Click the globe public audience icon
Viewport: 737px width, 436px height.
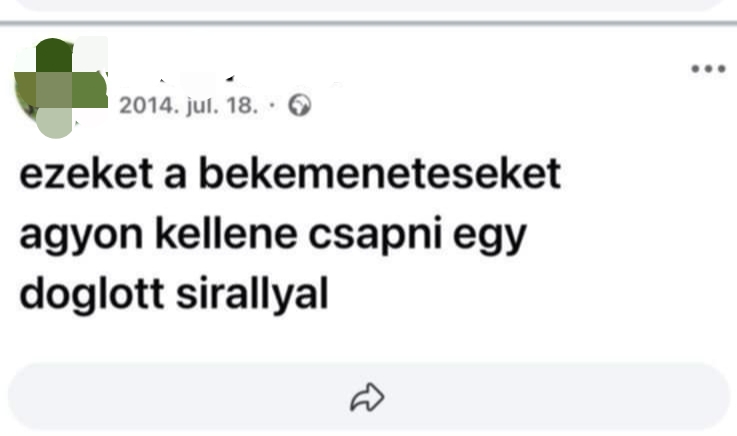pyautogui.click(x=299, y=104)
